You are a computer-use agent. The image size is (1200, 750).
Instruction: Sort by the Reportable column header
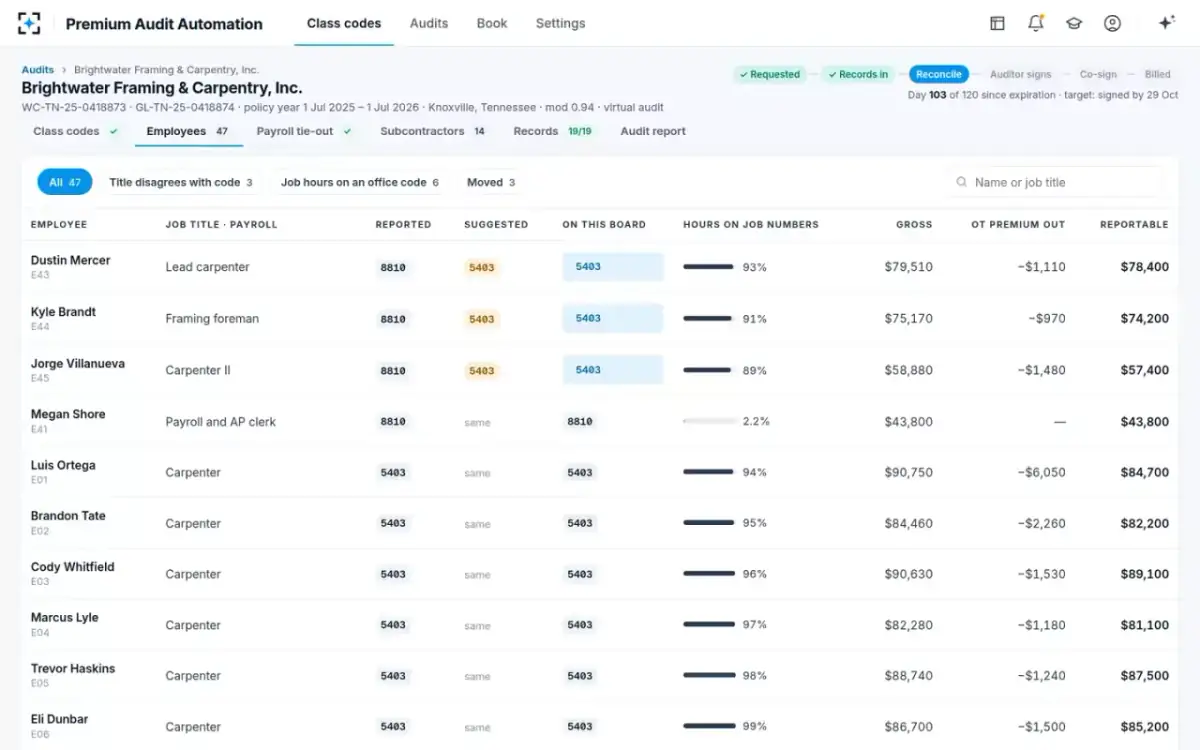pyautogui.click(x=1134, y=224)
